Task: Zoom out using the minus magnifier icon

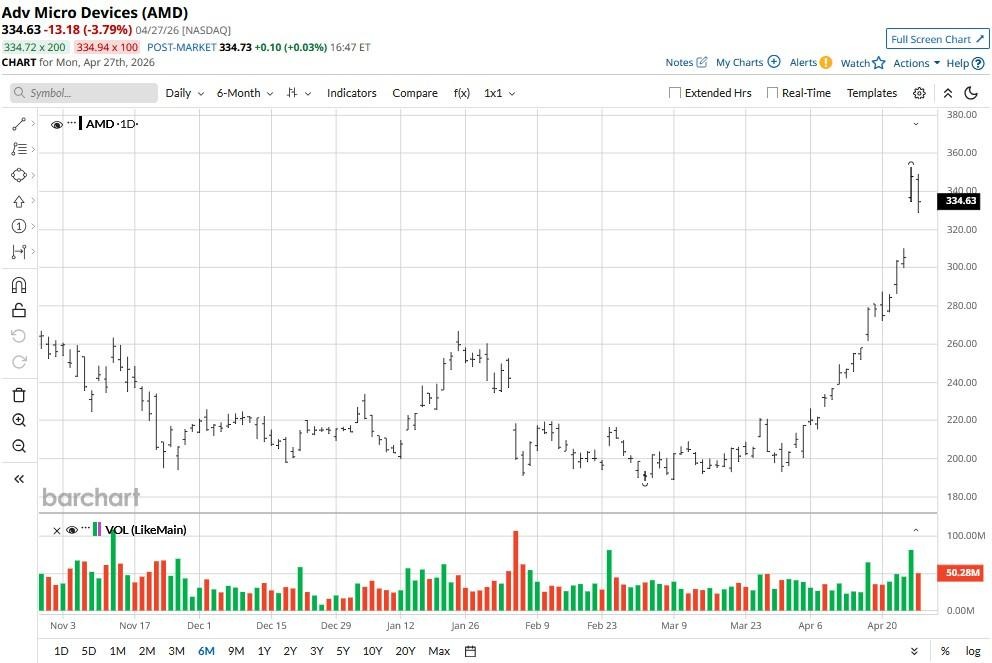Action: [x=18, y=447]
